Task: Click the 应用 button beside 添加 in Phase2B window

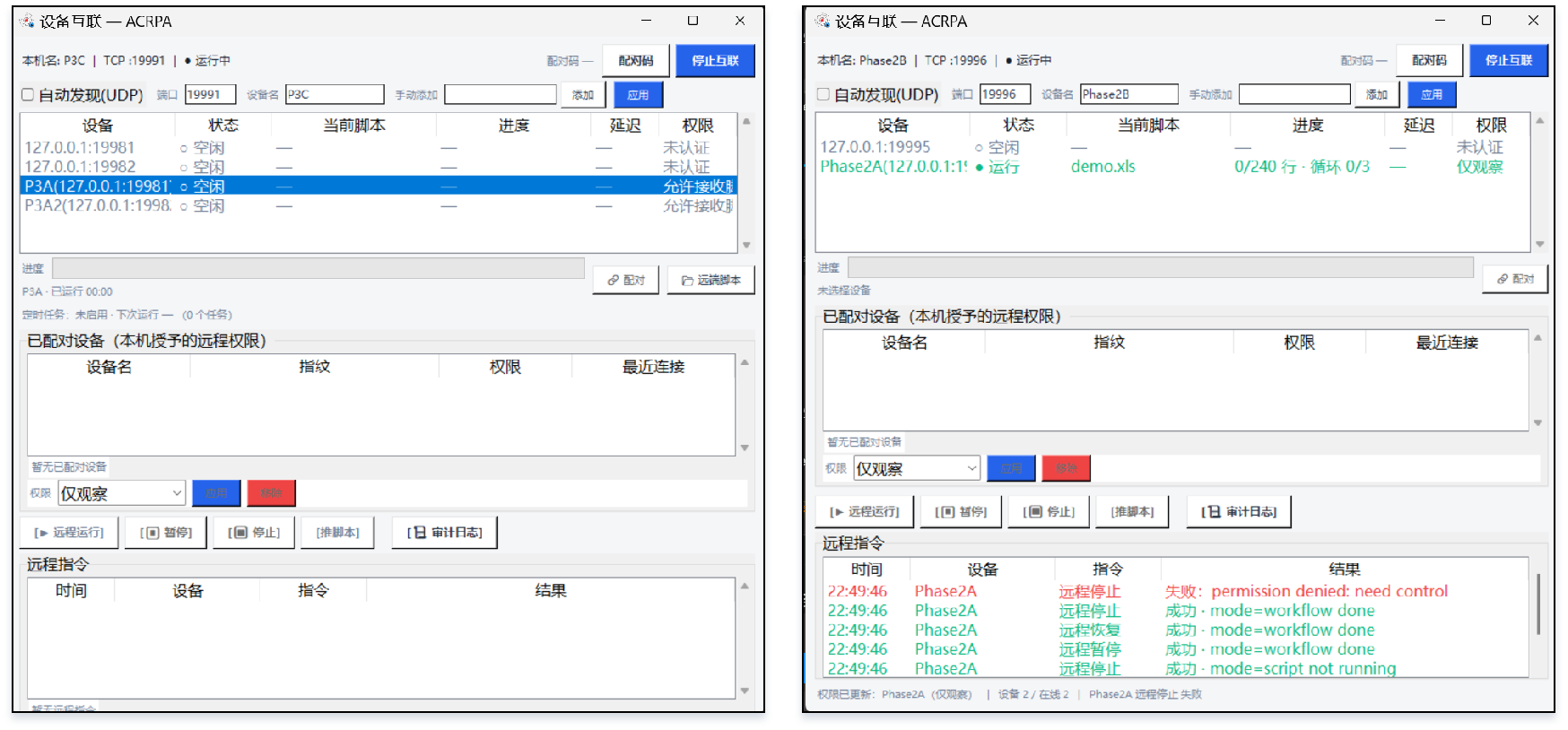Action: pyautogui.click(x=1432, y=94)
